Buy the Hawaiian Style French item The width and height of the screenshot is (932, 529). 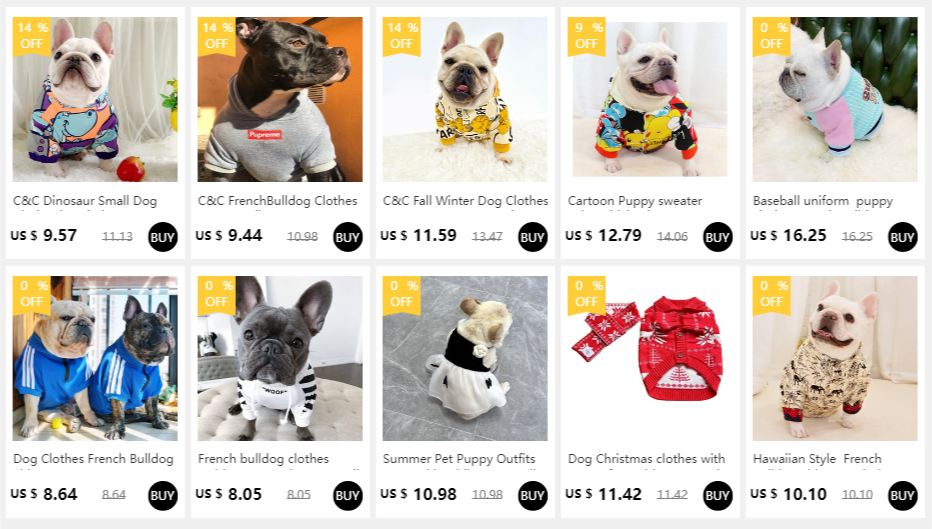point(902,496)
